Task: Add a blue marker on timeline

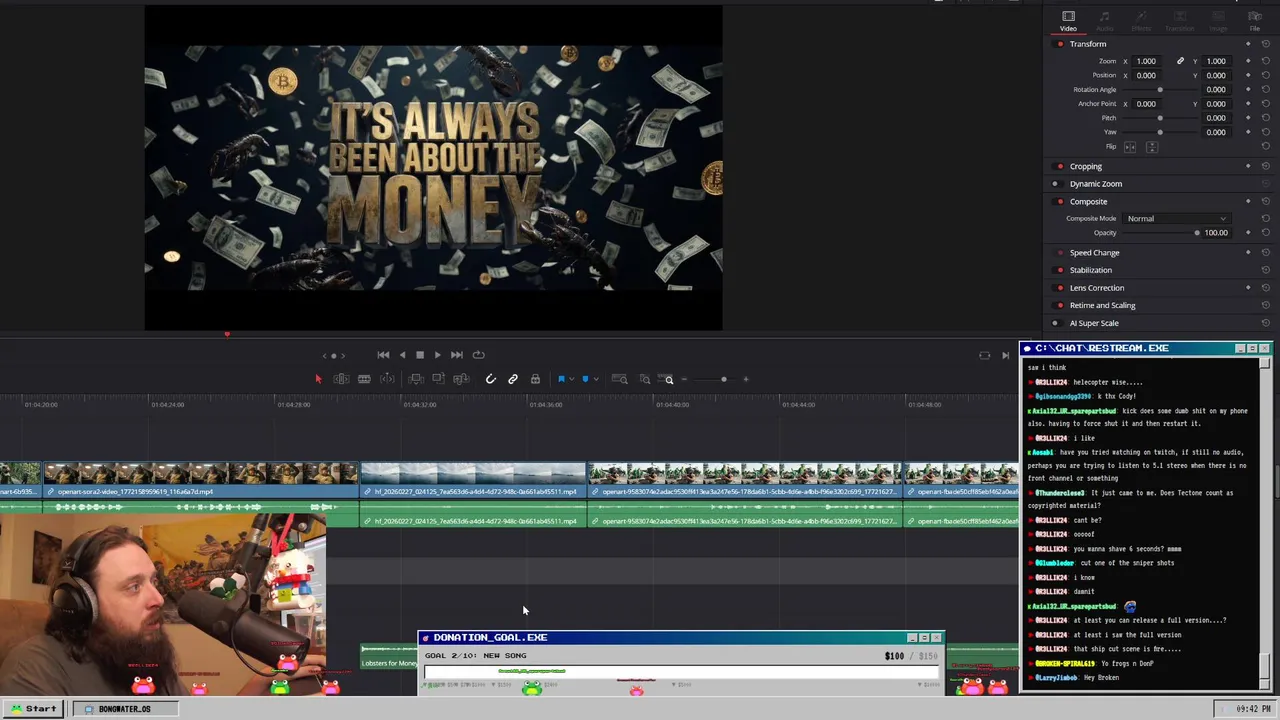Action: (x=585, y=379)
